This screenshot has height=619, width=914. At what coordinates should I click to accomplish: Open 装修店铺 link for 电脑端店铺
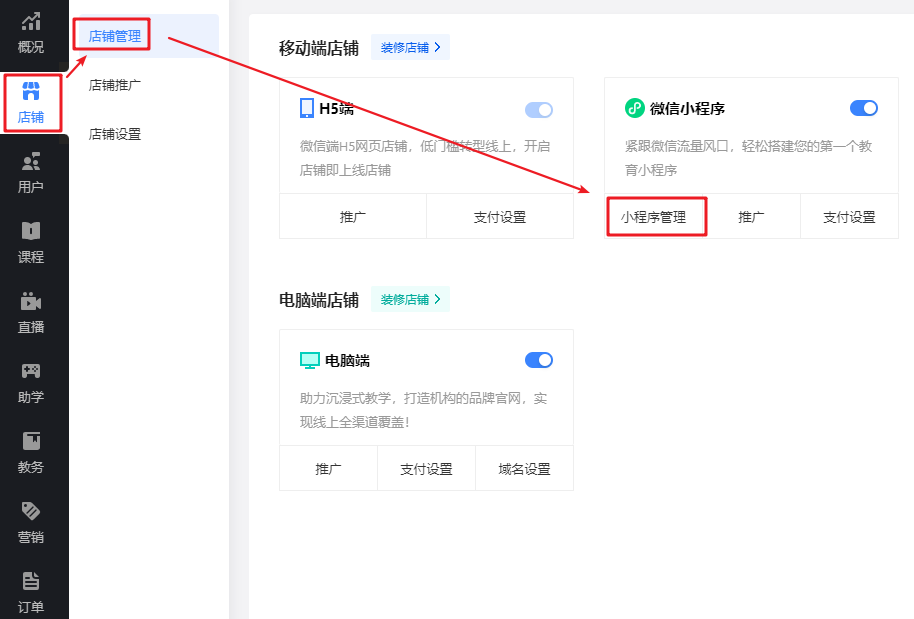(410, 300)
